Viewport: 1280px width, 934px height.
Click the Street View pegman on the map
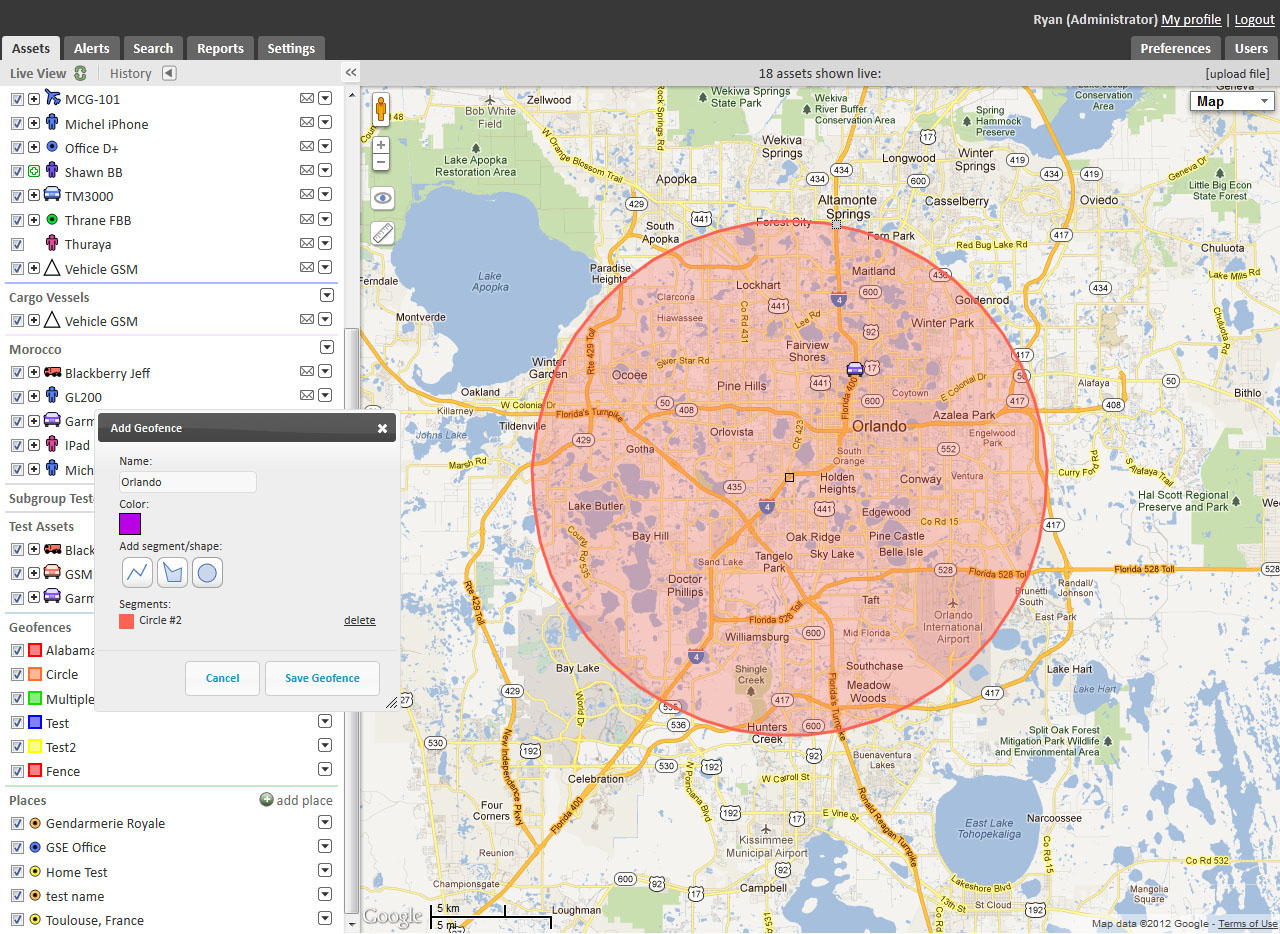[x=381, y=108]
